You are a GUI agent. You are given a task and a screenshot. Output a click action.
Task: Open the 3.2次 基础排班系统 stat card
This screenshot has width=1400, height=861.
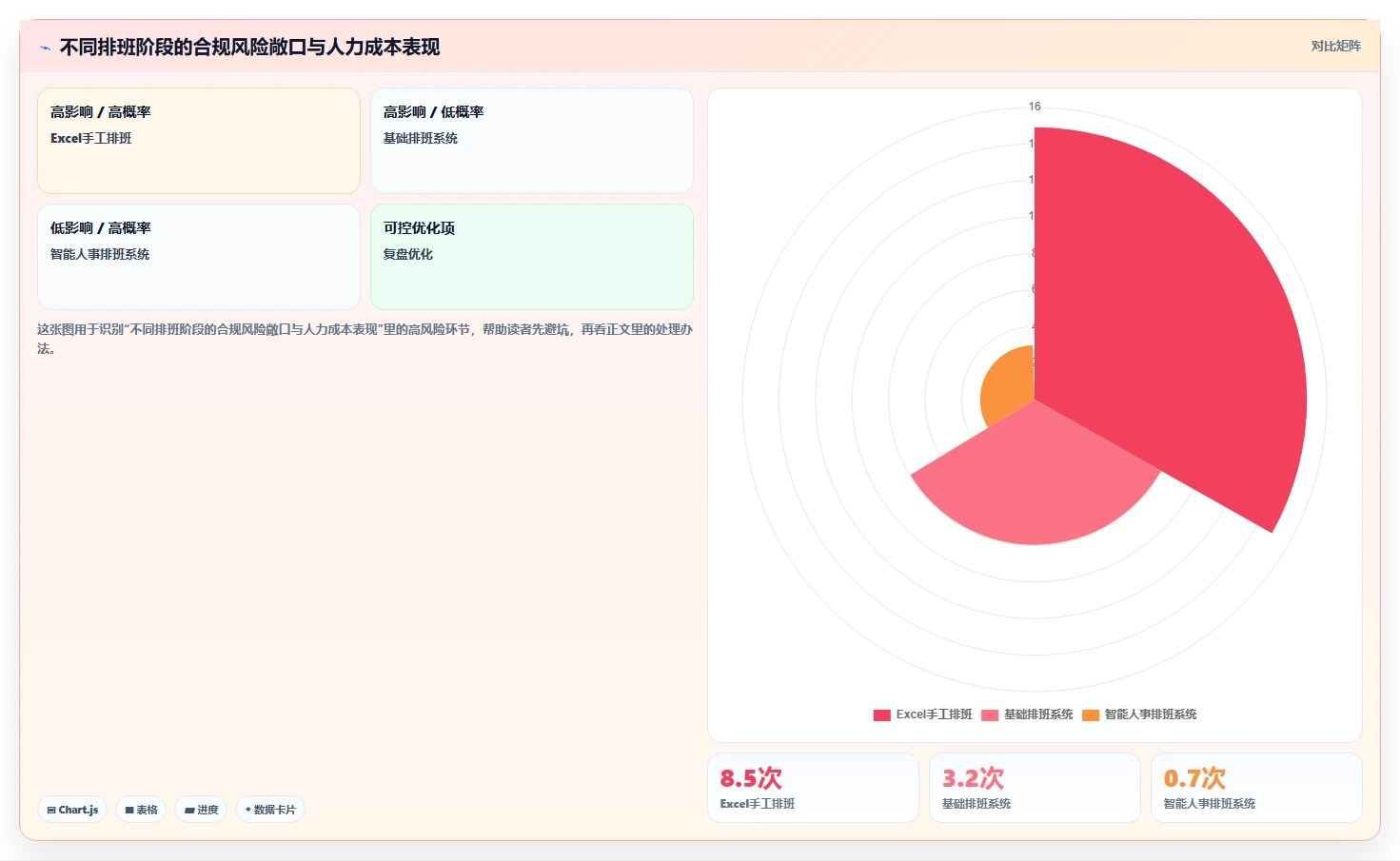(x=1035, y=788)
